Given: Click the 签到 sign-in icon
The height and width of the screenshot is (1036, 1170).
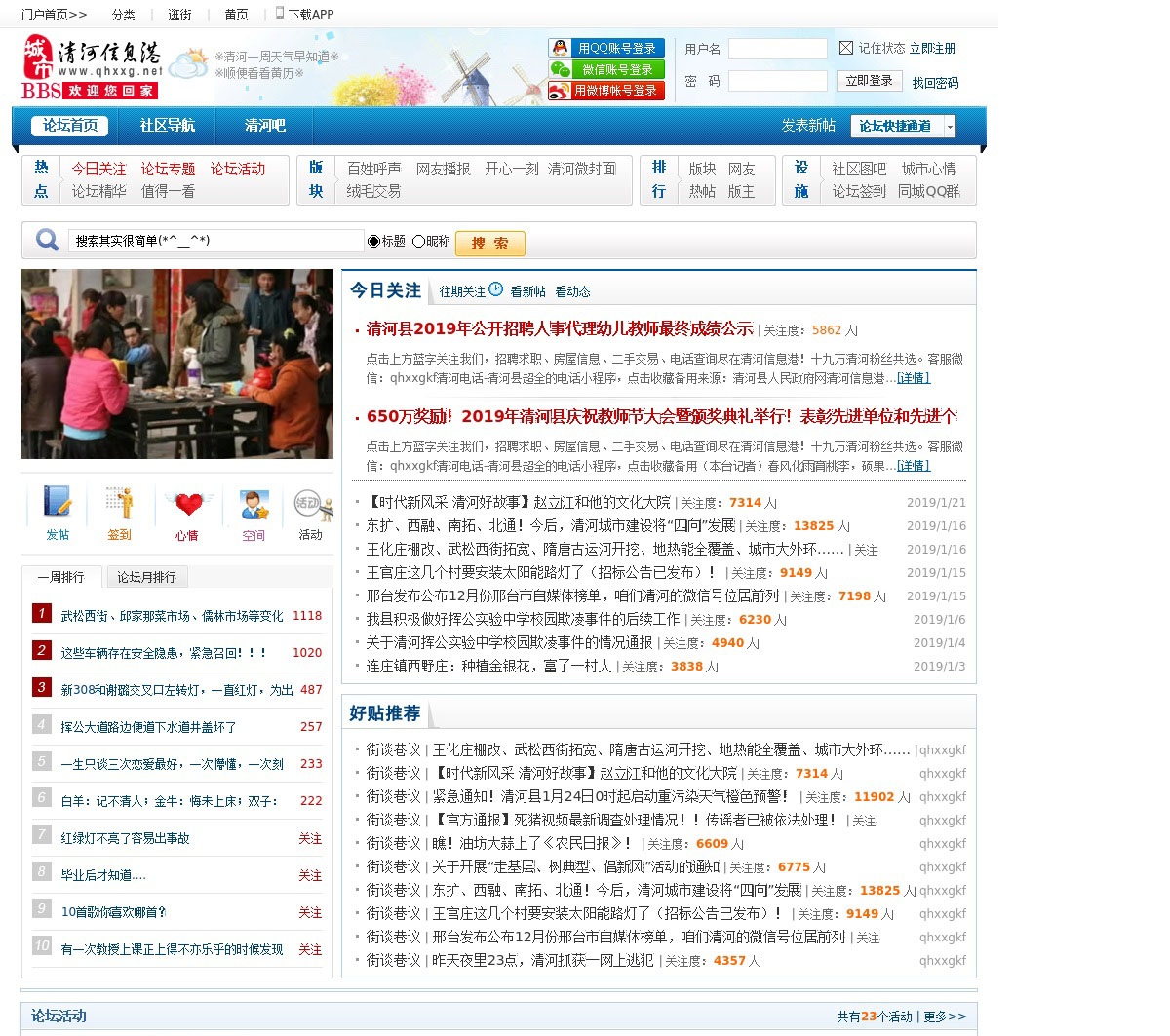Looking at the screenshot, I should pyautogui.click(x=120, y=504).
